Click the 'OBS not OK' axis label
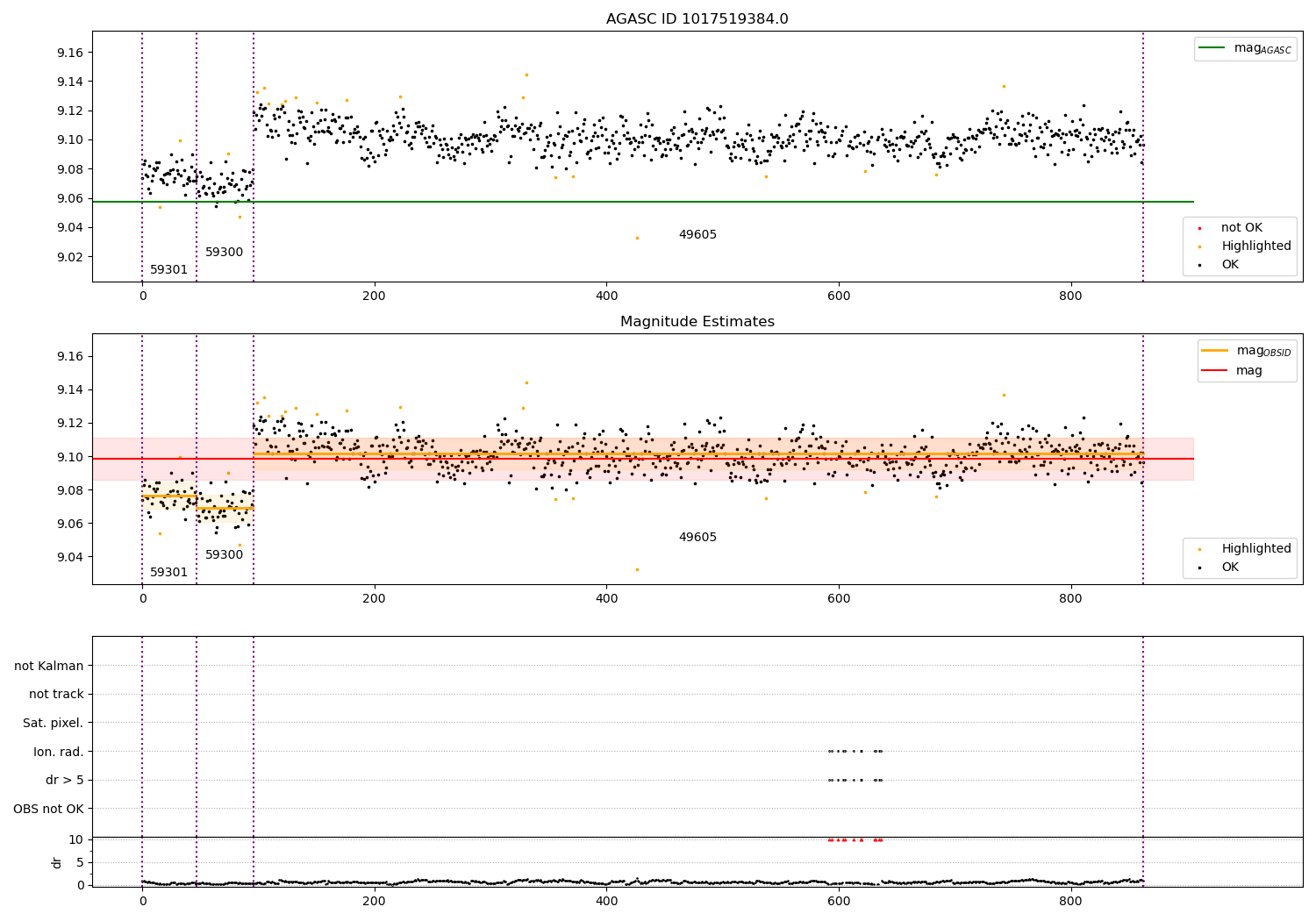The image size is (1316, 921). [49, 809]
